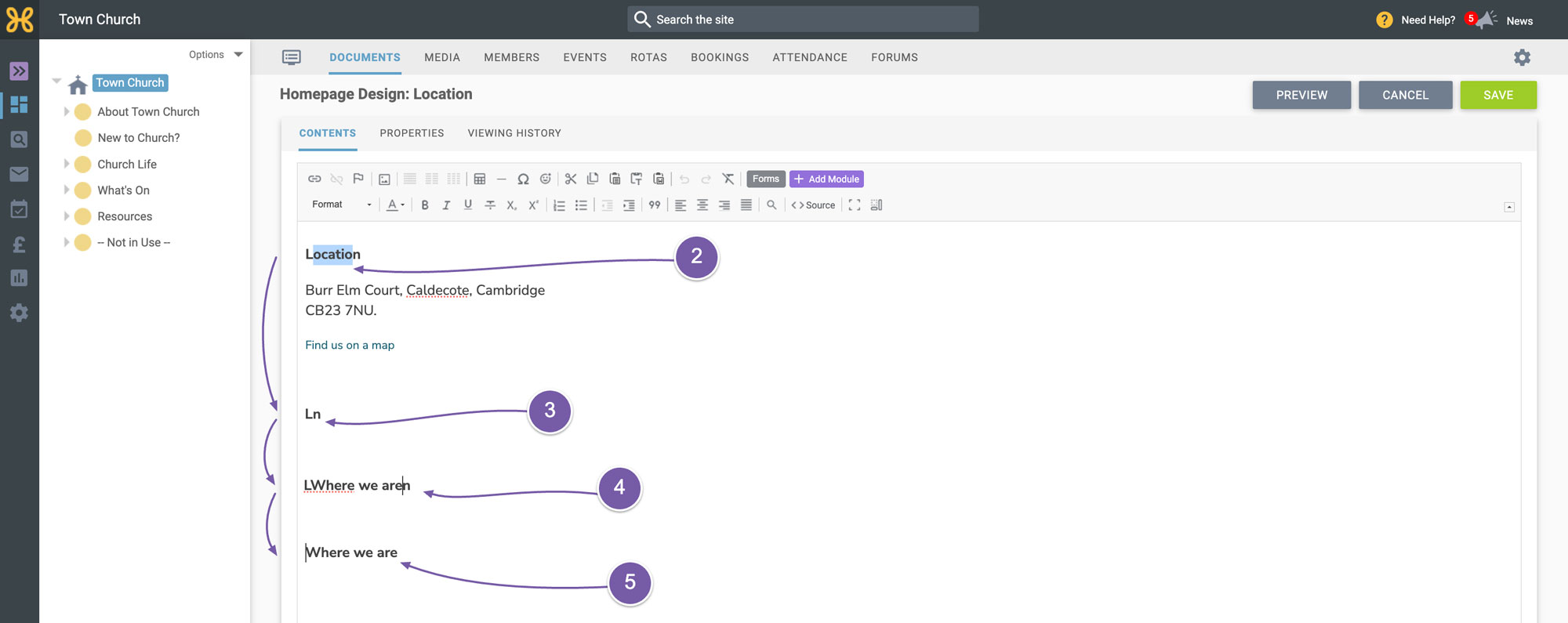
Task: Open the Media menu tab
Action: tap(442, 57)
